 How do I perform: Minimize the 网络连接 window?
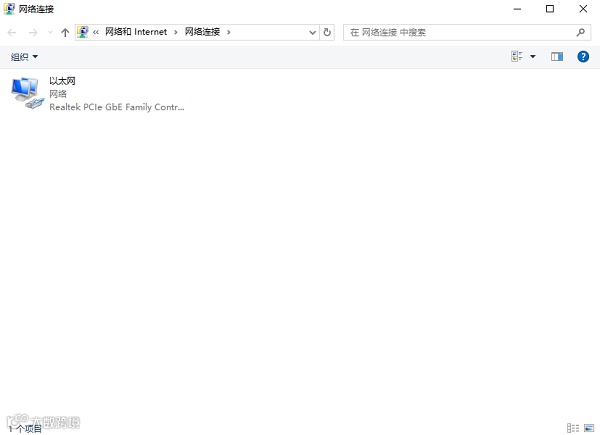517,9
